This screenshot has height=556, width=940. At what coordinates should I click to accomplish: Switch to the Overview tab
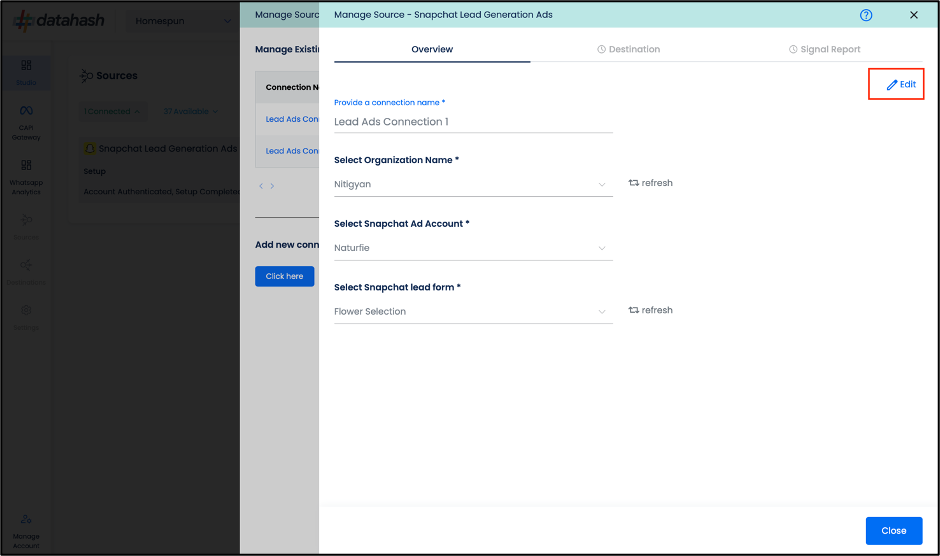pos(432,49)
